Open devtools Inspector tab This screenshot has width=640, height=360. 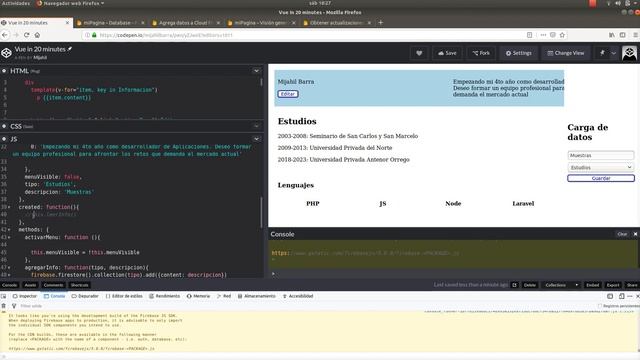25,296
